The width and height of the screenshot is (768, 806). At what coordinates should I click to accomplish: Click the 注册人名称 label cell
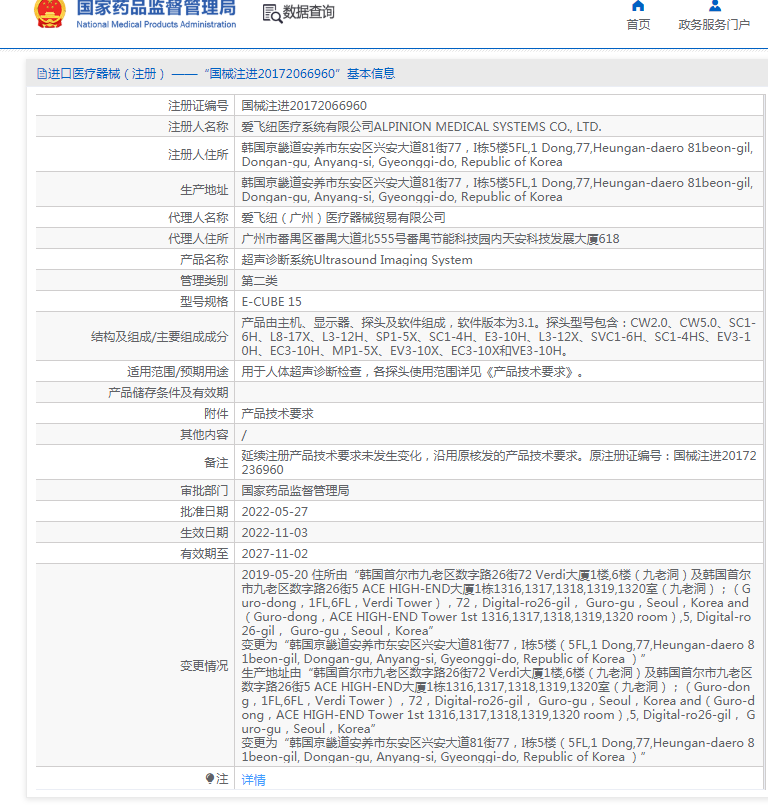(135, 126)
